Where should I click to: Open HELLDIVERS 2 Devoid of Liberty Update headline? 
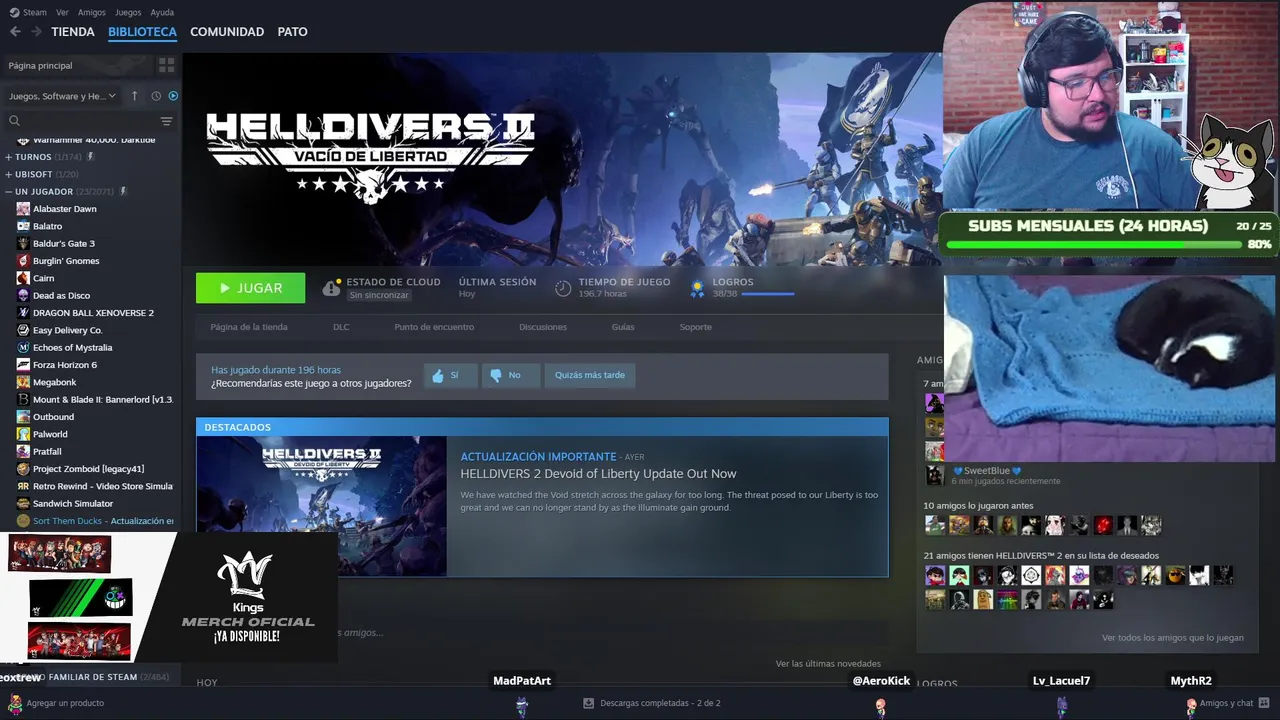pyautogui.click(x=598, y=474)
